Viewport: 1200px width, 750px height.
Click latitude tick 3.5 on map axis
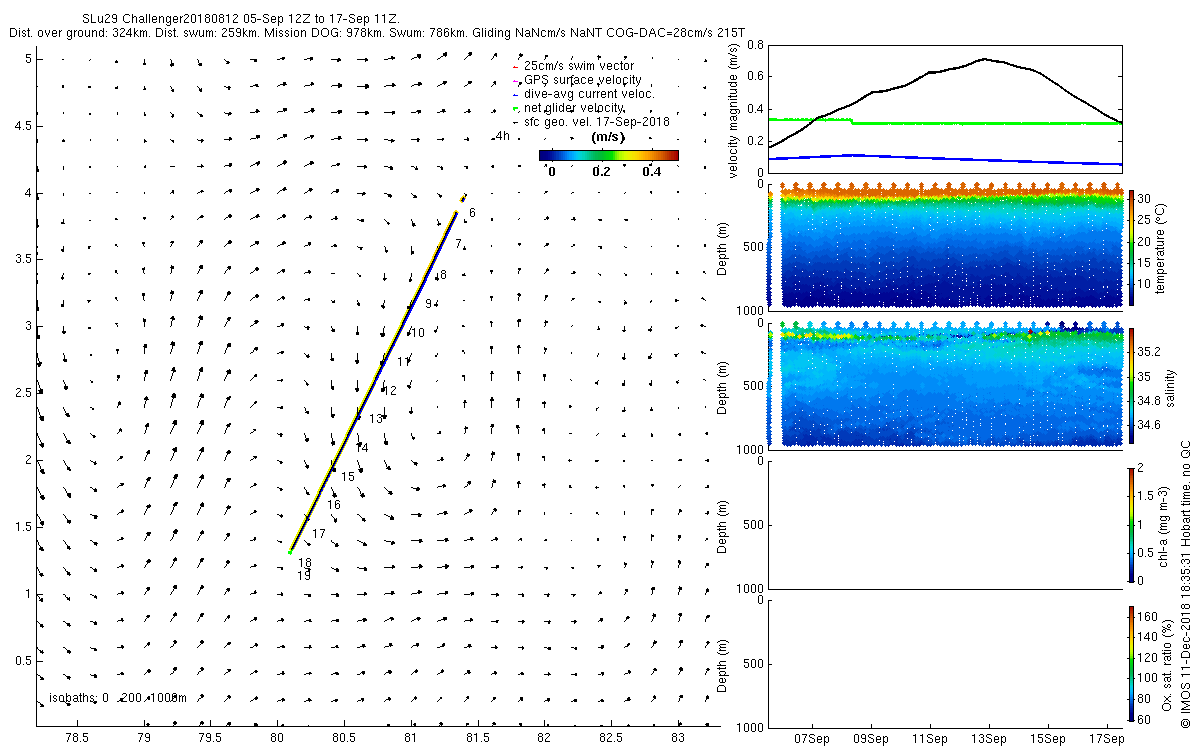coord(24,259)
